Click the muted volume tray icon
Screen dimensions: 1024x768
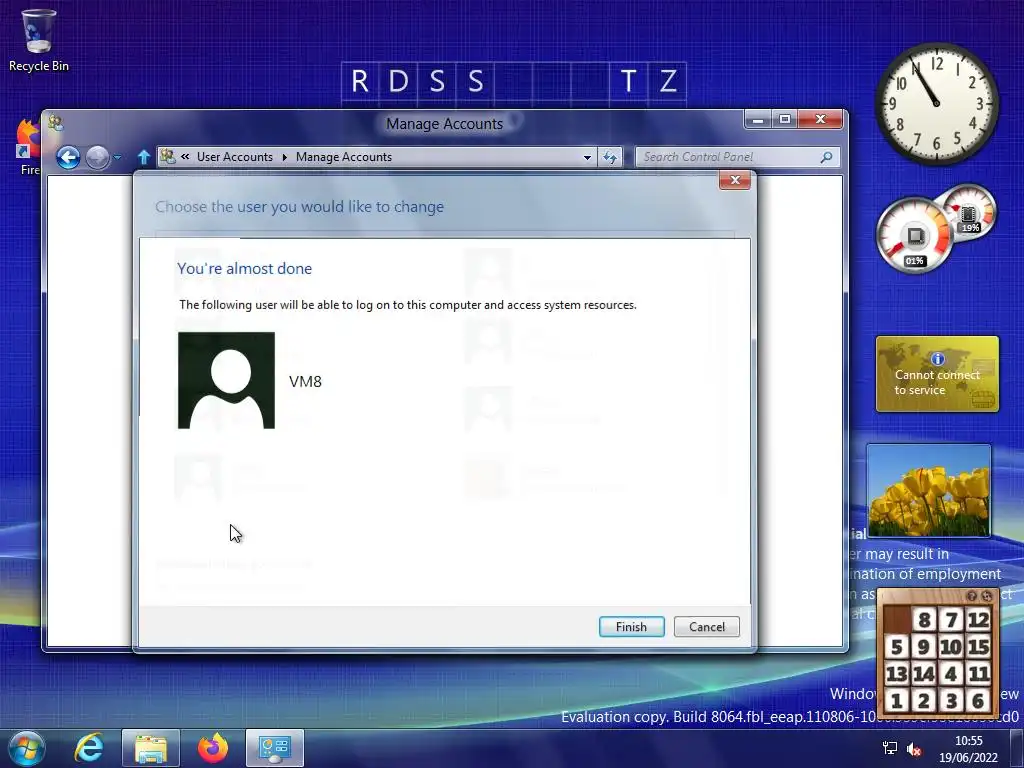(914, 749)
